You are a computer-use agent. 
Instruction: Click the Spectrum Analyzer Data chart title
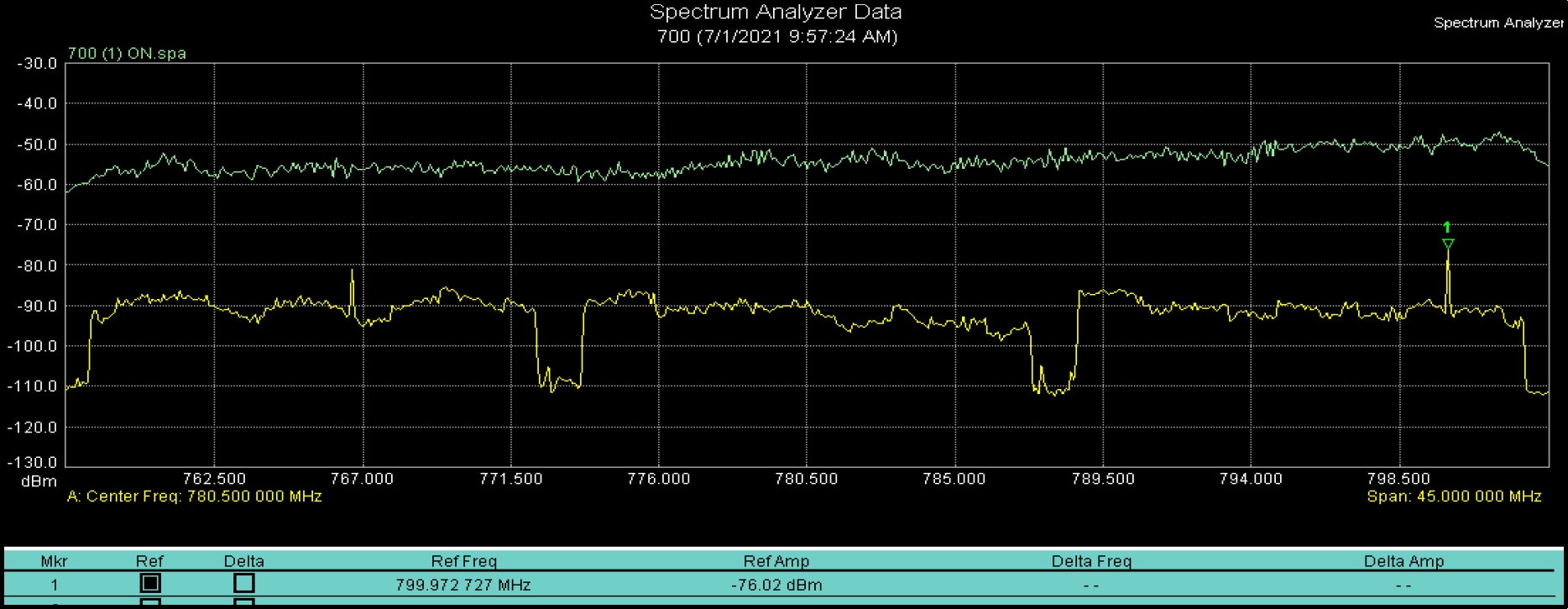coord(776,13)
